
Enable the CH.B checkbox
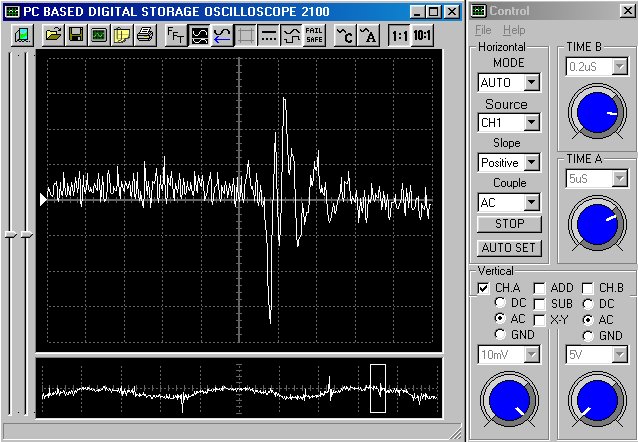(x=589, y=288)
